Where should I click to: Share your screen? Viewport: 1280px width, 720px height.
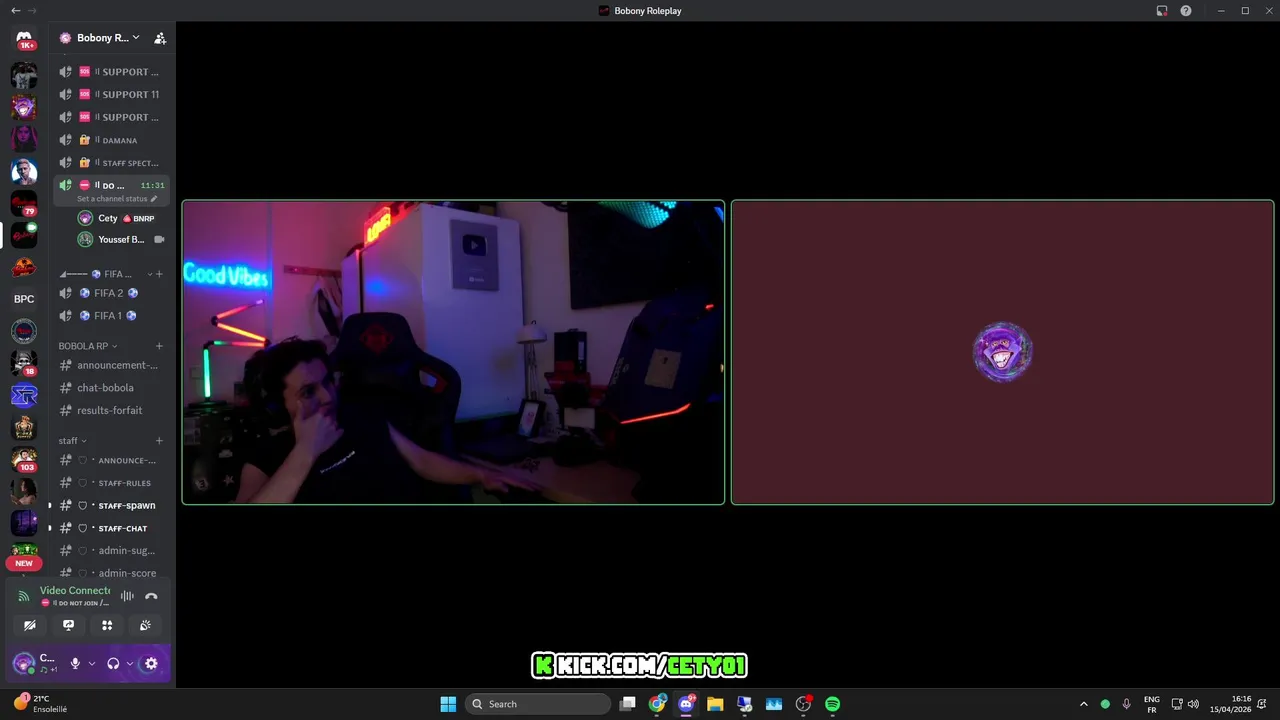click(68, 625)
